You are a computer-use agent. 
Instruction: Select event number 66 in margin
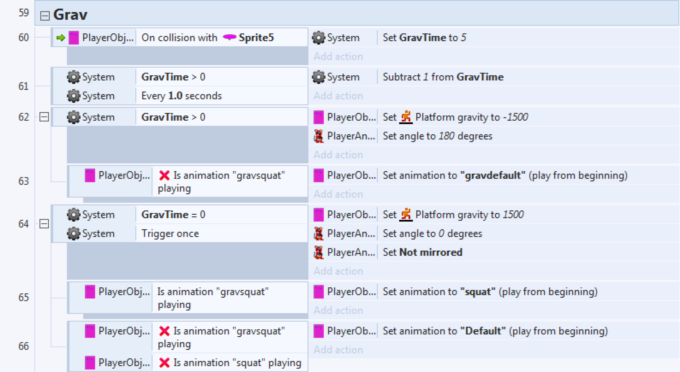click(23, 346)
